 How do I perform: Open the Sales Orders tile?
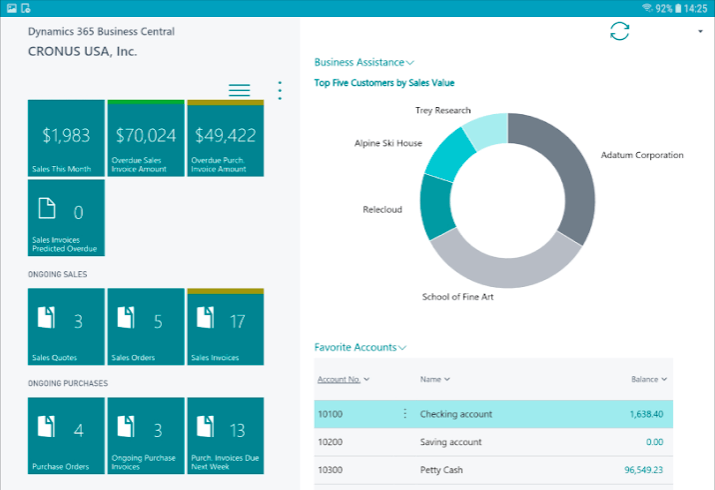coord(146,326)
